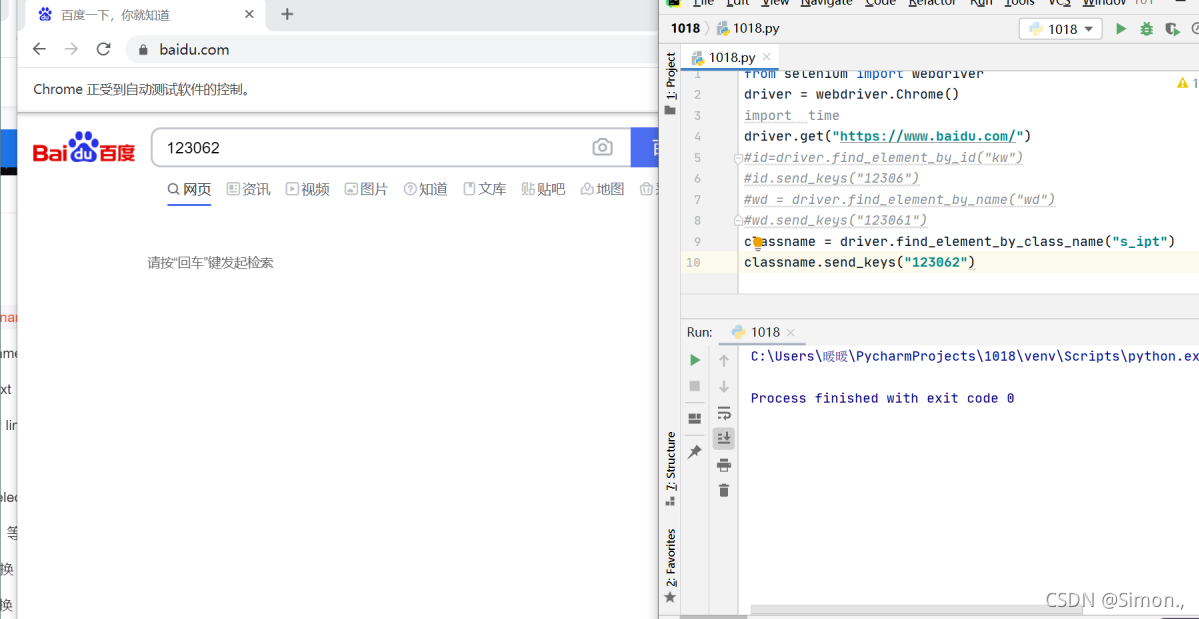This screenshot has height=619, width=1199.
Task: Click the https://www.baidu.com/ URL in code
Action: pos(928,137)
